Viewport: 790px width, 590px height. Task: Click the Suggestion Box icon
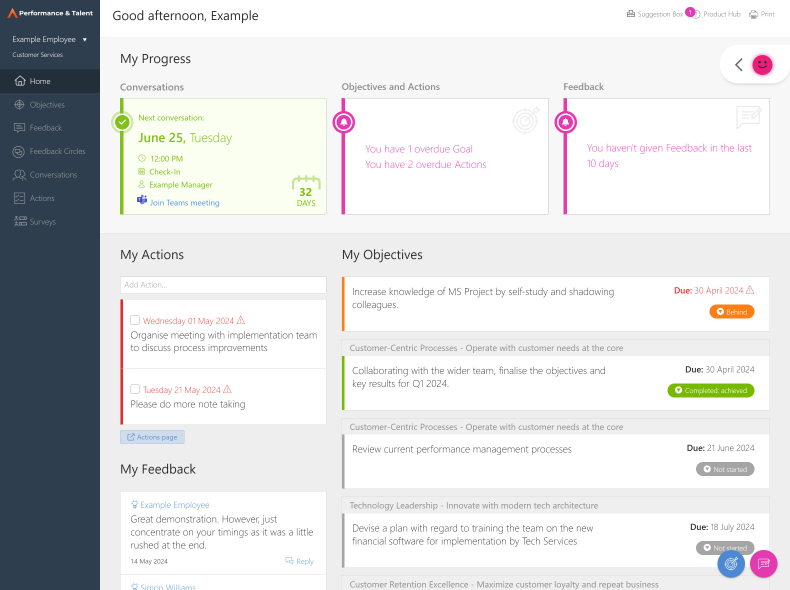point(631,15)
